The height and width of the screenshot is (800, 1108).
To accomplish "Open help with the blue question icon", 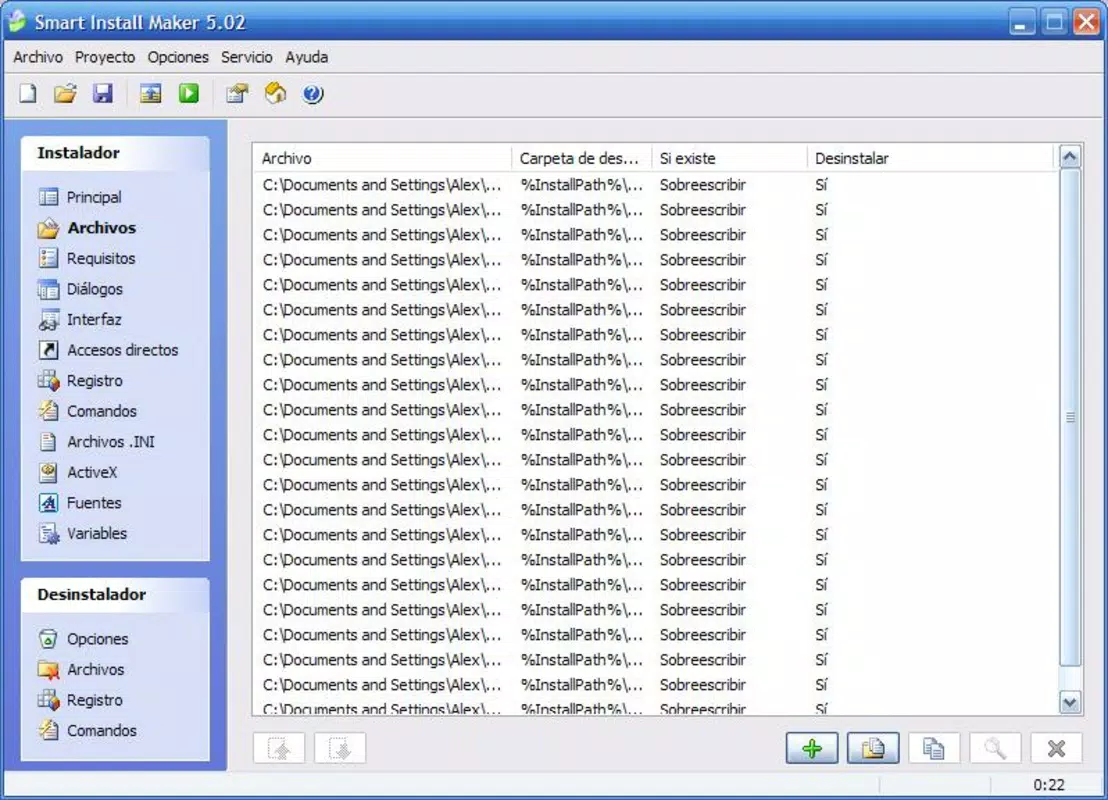I will 313,93.
